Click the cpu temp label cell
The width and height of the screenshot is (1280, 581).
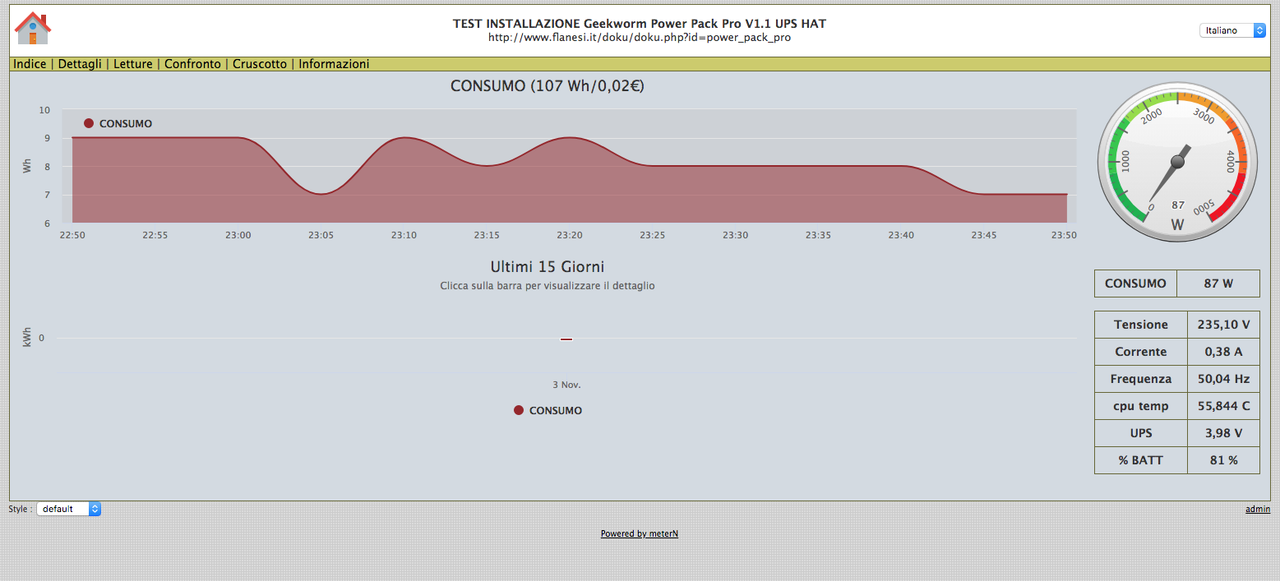1141,406
